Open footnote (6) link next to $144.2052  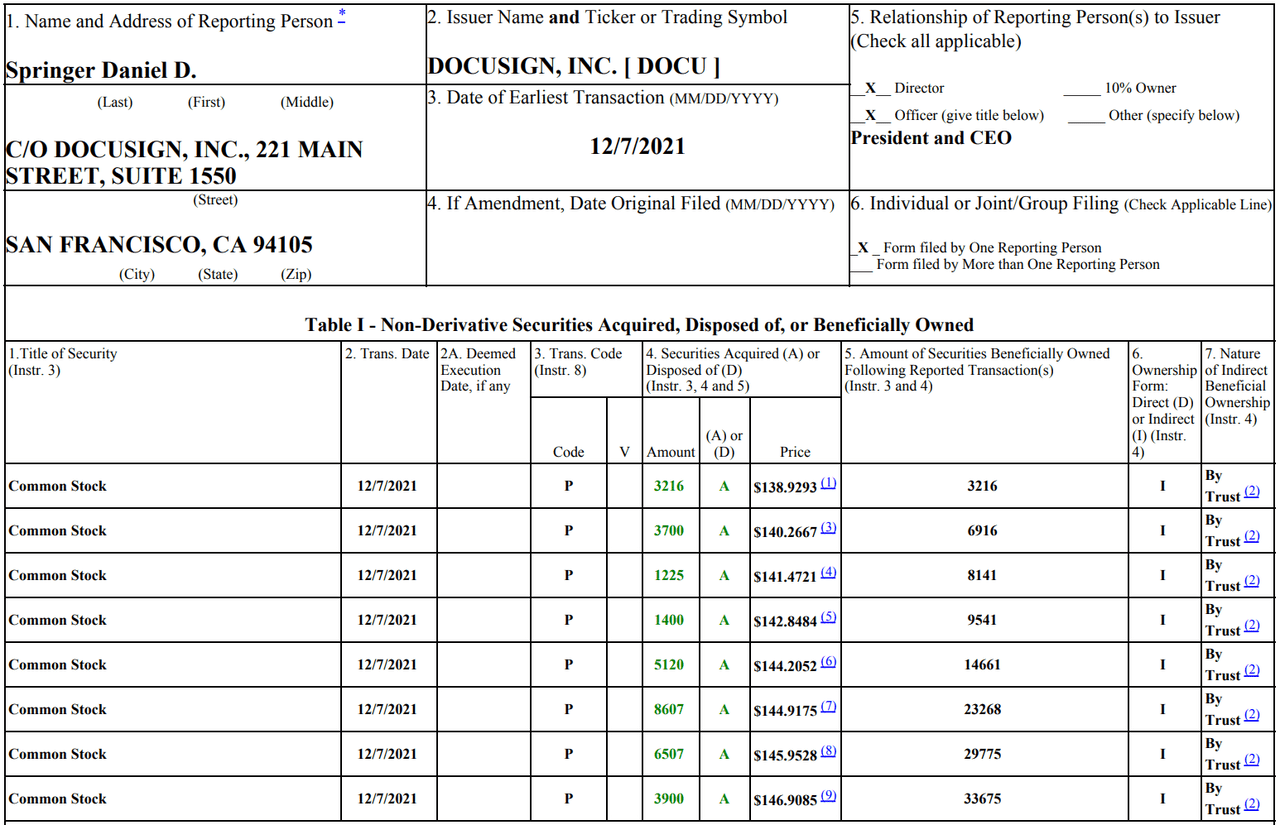click(828, 662)
